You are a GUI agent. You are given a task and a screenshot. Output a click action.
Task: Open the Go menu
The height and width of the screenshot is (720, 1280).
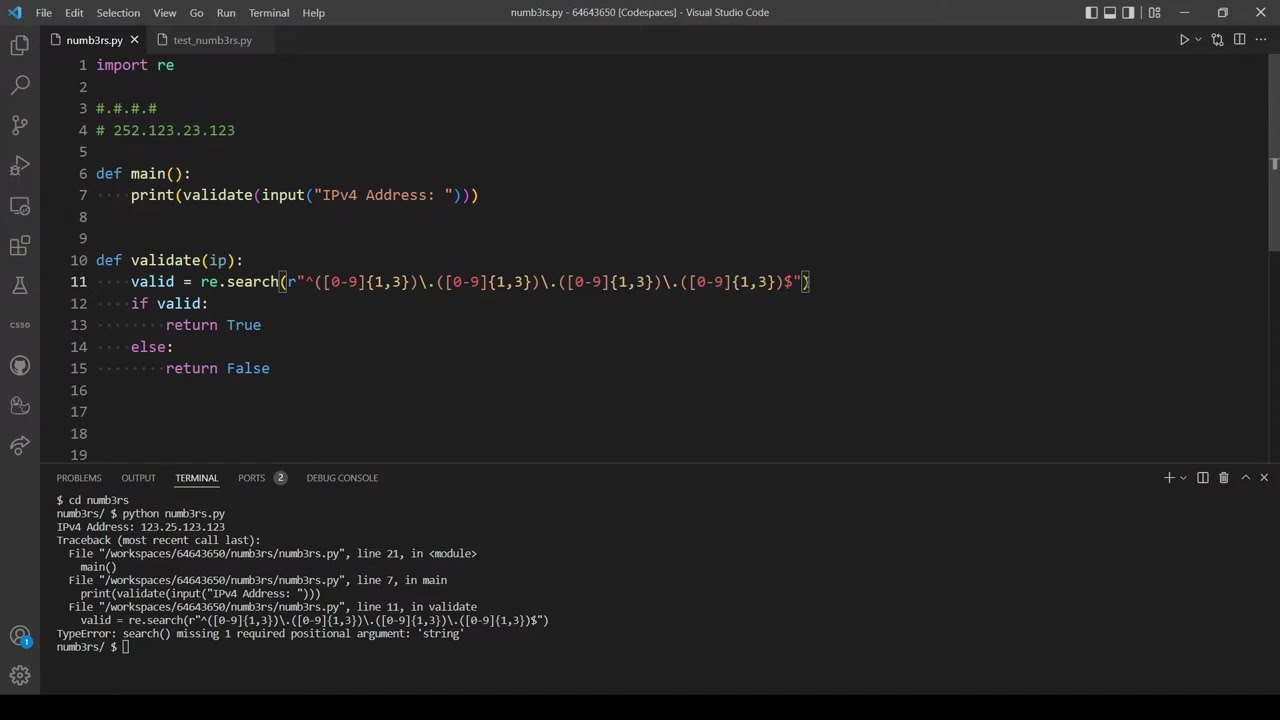(196, 13)
